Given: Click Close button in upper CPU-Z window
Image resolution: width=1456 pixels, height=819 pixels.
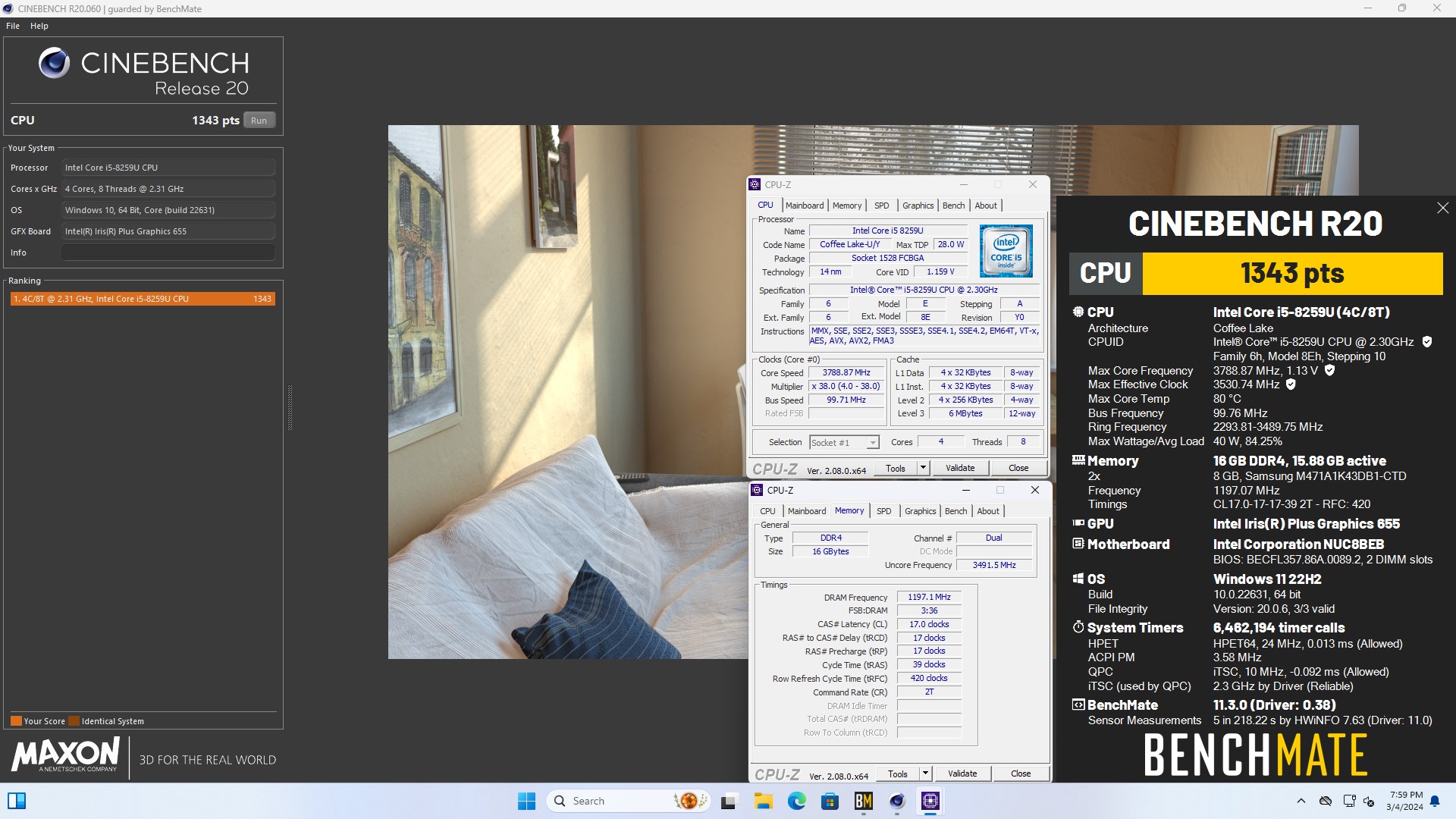Looking at the screenshot, I should [1018, 469].
